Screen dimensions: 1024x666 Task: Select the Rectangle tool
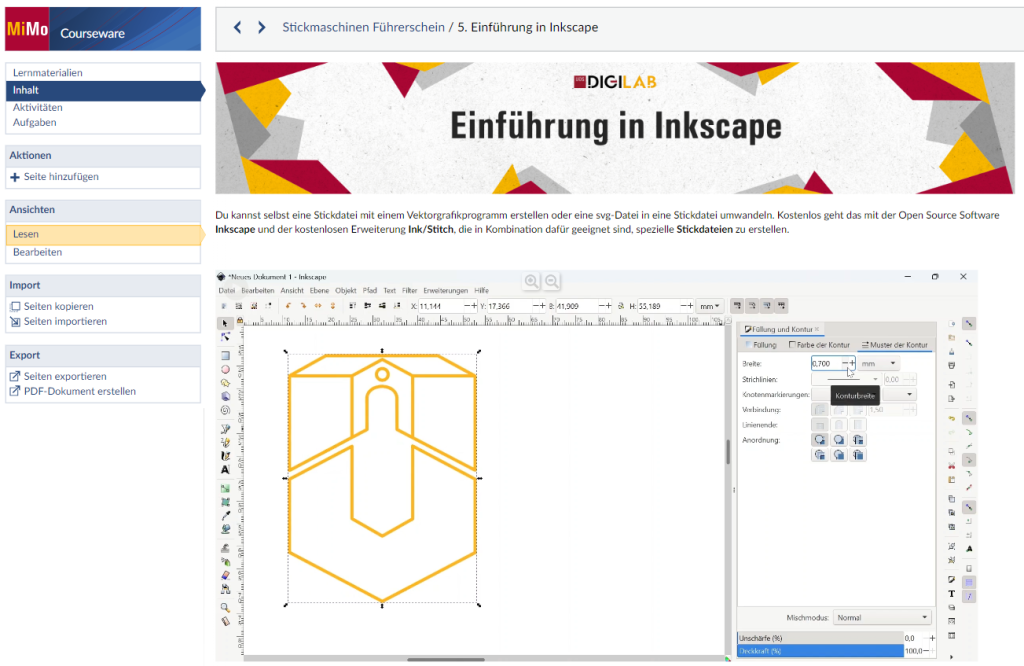coord(225,355)
